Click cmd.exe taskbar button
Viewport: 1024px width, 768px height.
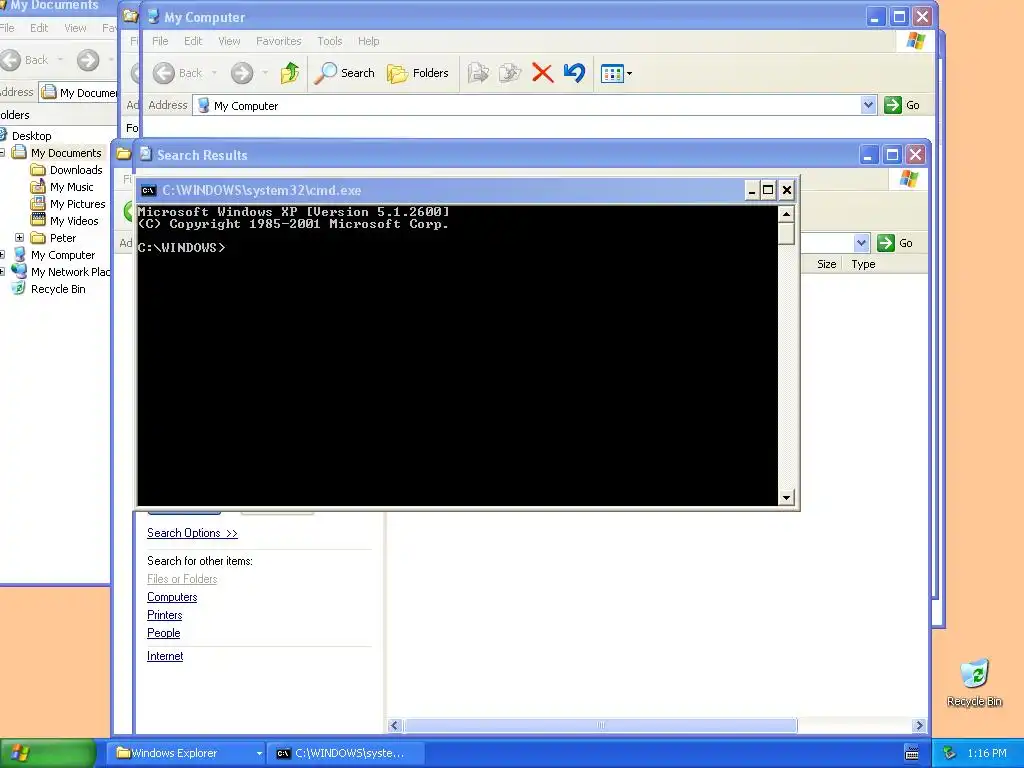(346, 753)
